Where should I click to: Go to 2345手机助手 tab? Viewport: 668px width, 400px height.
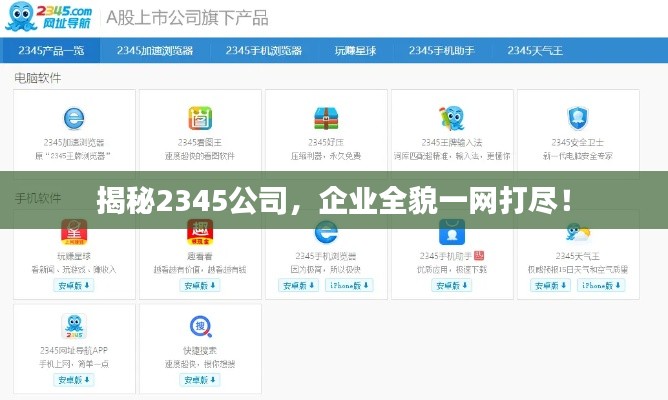coord(442,51)
